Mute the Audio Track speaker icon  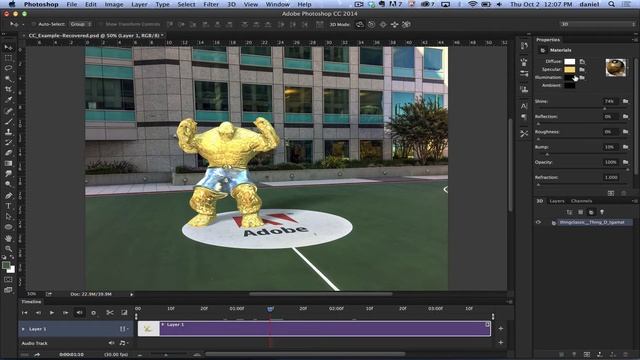pyautogui.click(x=111, y=343)
